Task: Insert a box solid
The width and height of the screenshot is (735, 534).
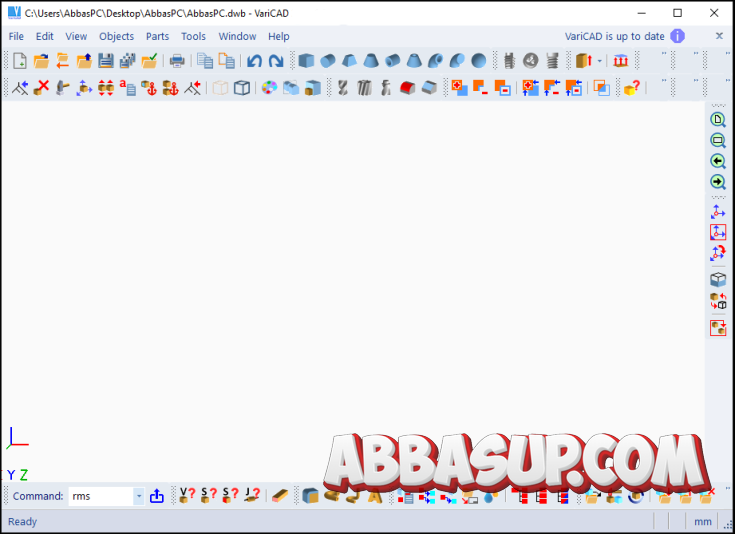Action: pos(306,60)
